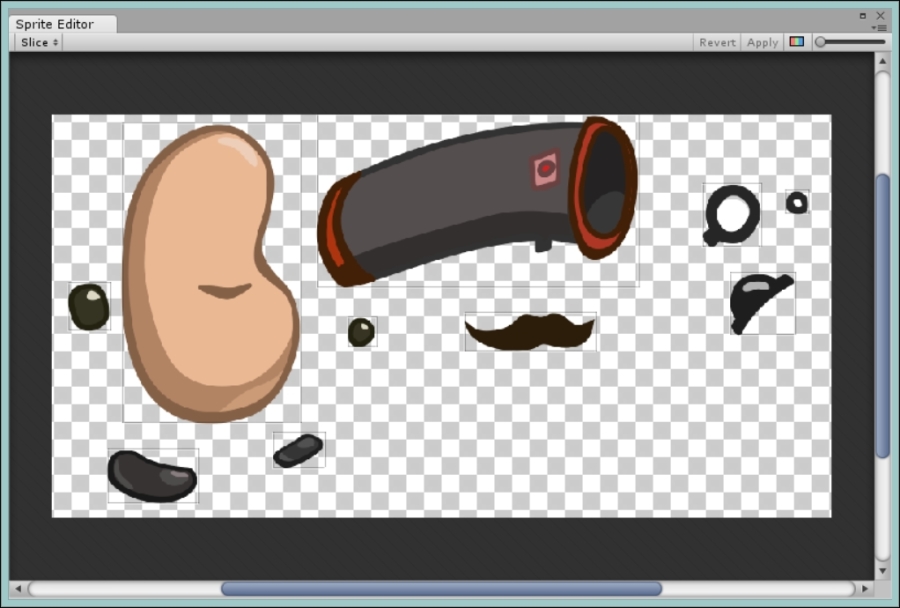Toggle the RGB/alpha color view icon
The image size is (900, 608).
797,42
